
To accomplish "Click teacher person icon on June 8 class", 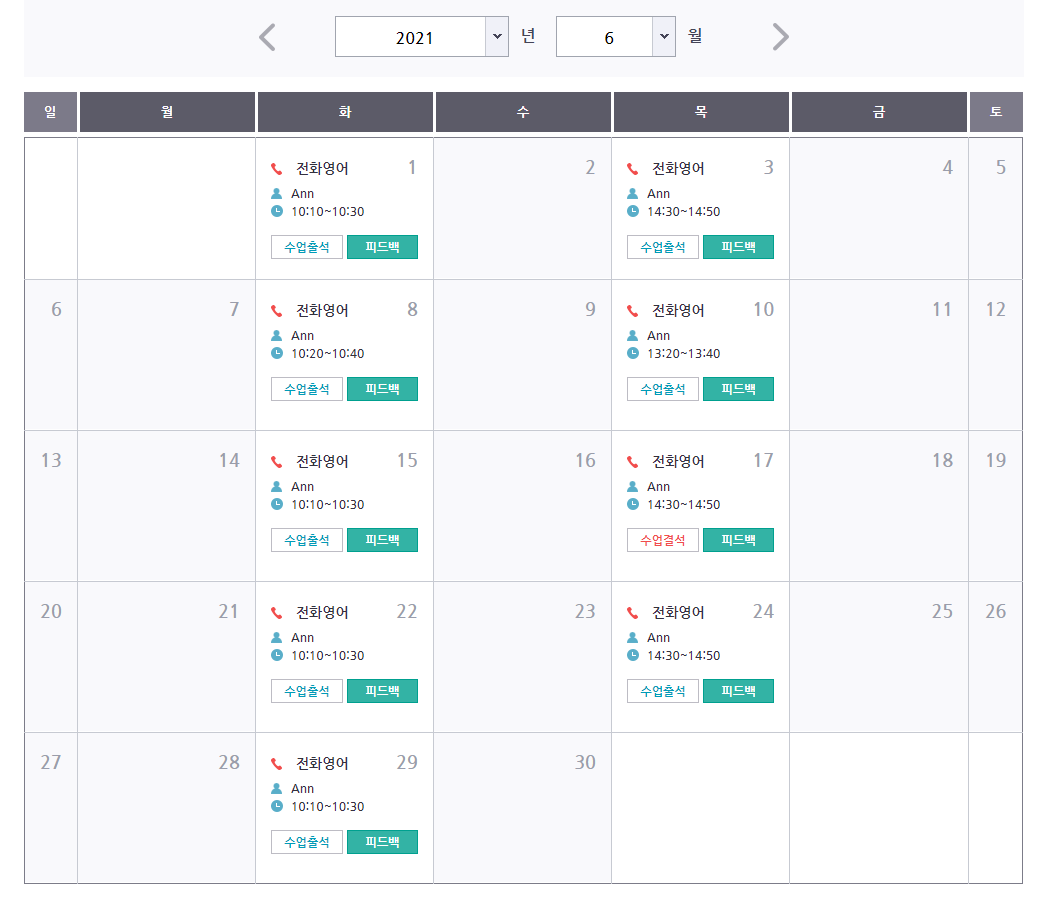I will [x=276, y=335].
